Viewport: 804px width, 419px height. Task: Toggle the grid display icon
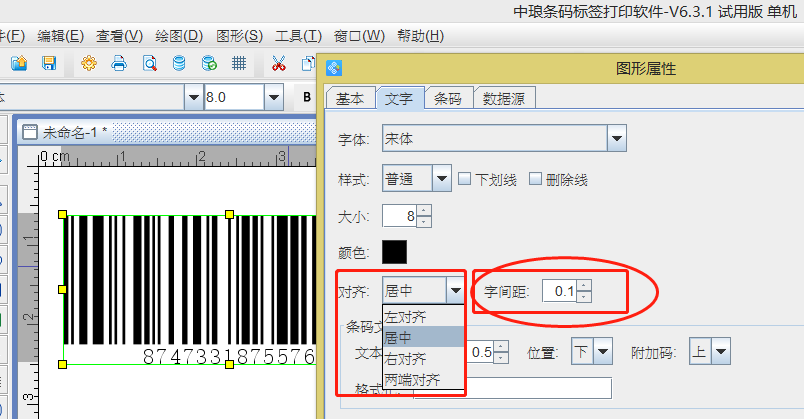pyautogui.click(x=239, y=64)
